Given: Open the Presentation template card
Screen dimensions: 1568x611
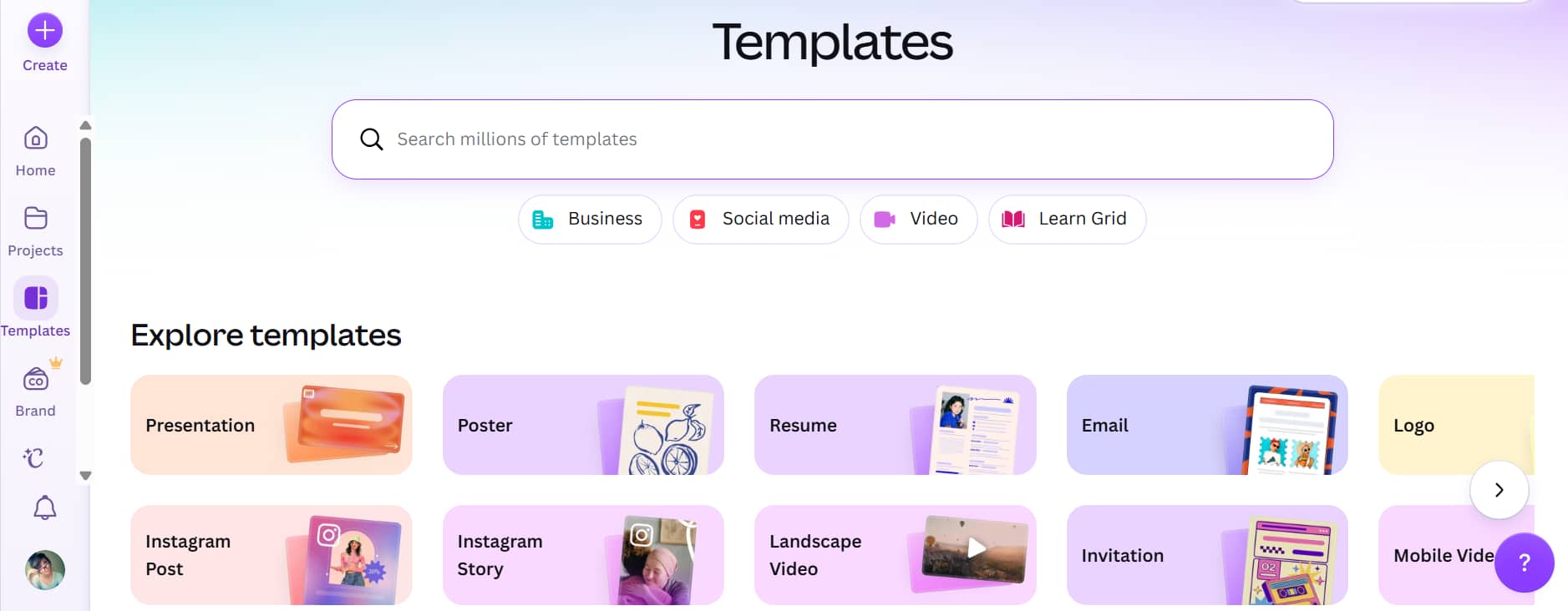Looking at the screenshot, I should tap(271, 425).
